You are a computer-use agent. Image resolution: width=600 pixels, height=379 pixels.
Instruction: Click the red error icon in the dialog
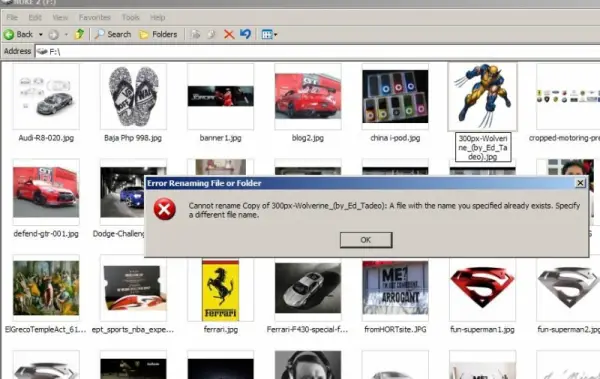point(165,209)
